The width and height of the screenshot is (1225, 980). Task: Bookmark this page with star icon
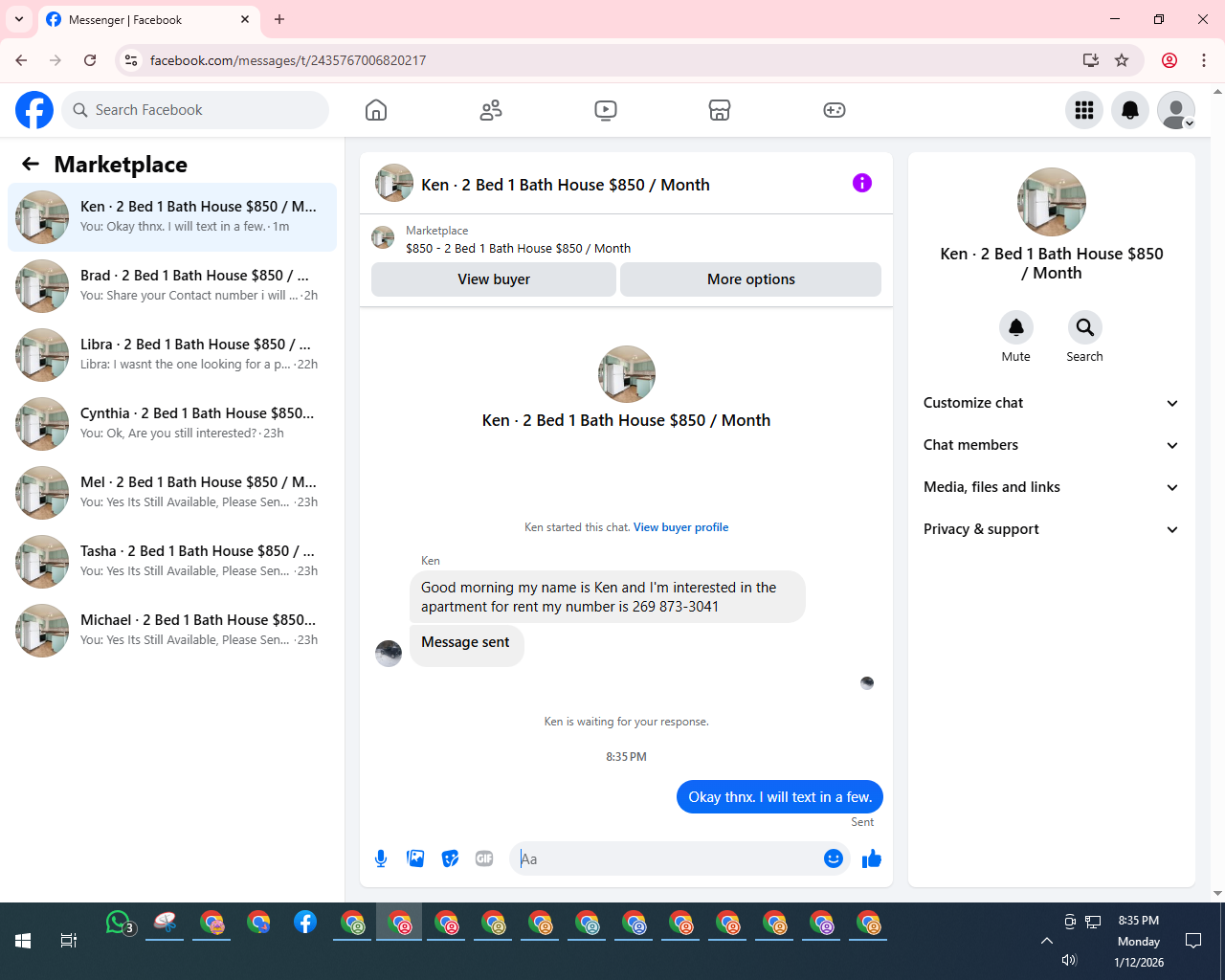click(x=1122, y=60)
